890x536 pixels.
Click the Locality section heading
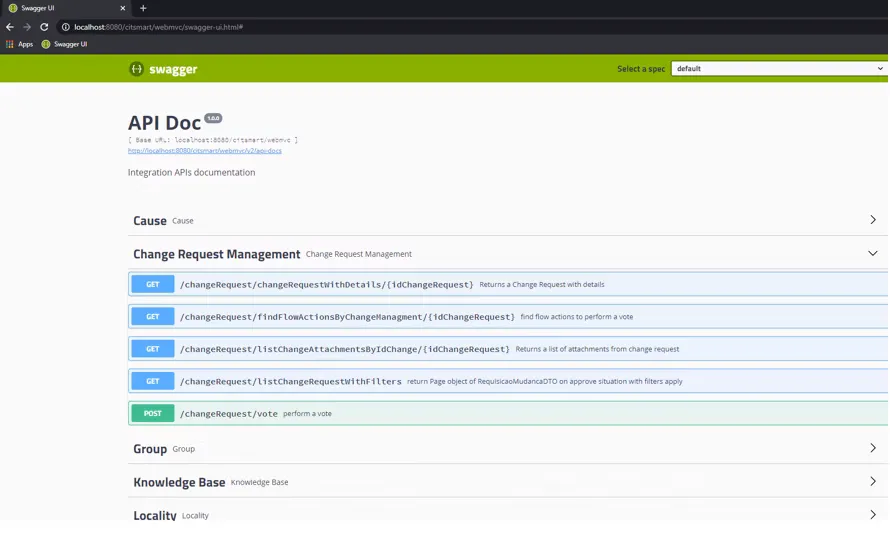[x=155, y=515]
